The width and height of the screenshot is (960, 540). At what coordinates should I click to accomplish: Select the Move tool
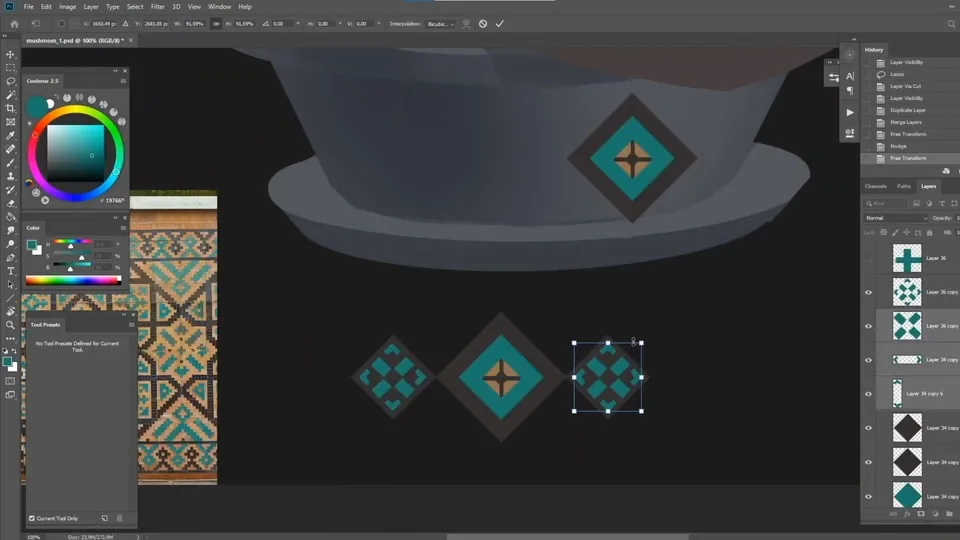[x=10, y=54]
